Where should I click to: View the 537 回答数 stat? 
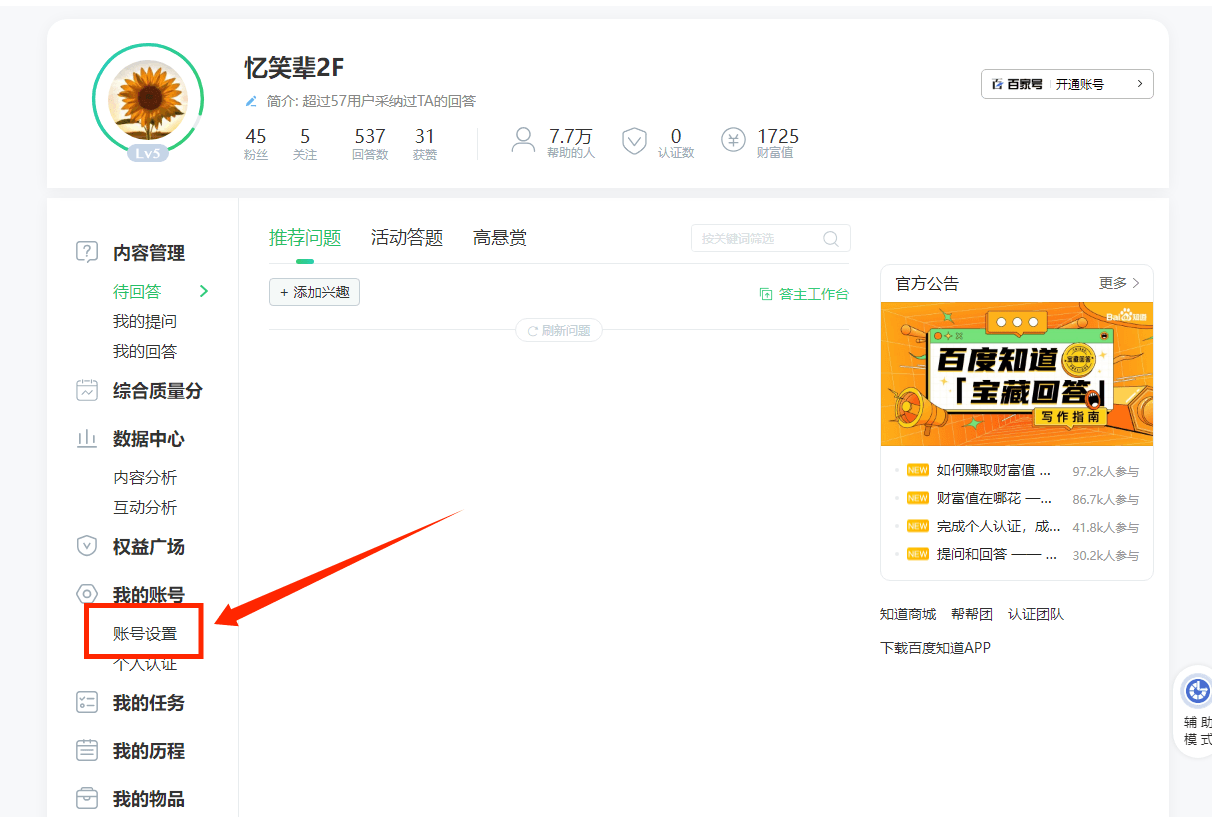pos(370,144)
